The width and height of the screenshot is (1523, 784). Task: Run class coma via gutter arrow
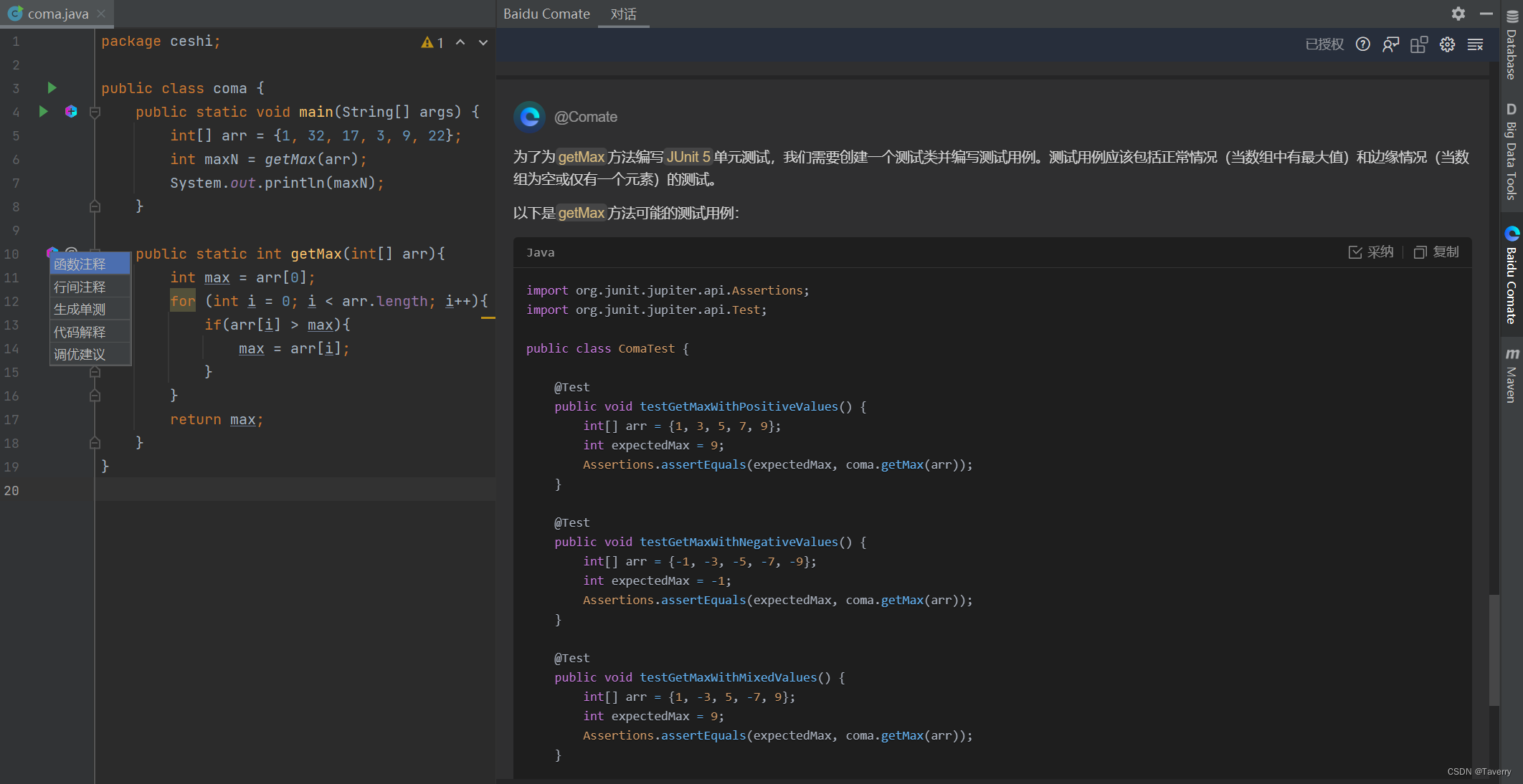point(52,87)
